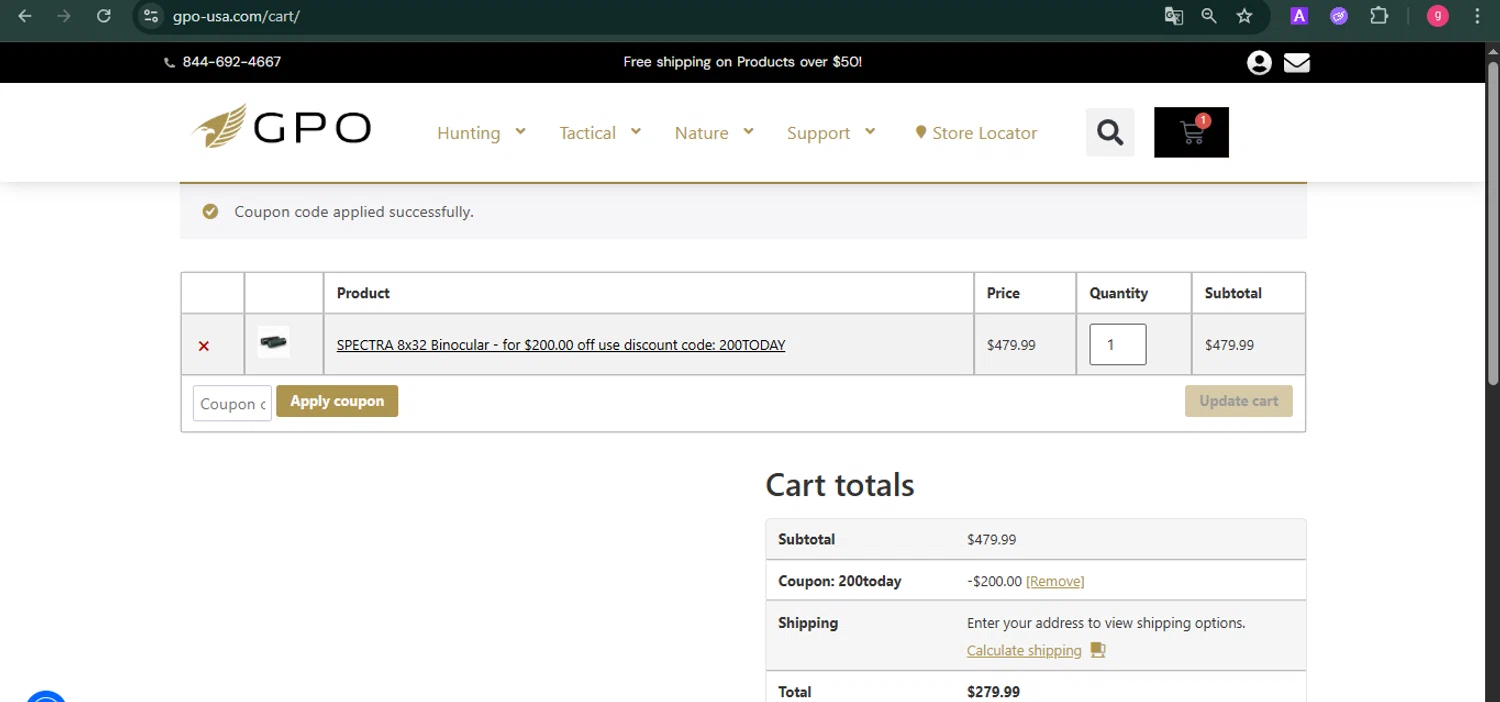Click the envelope contact icon
Viewport: 1500px width, 702px height.
coord(1297,63)
